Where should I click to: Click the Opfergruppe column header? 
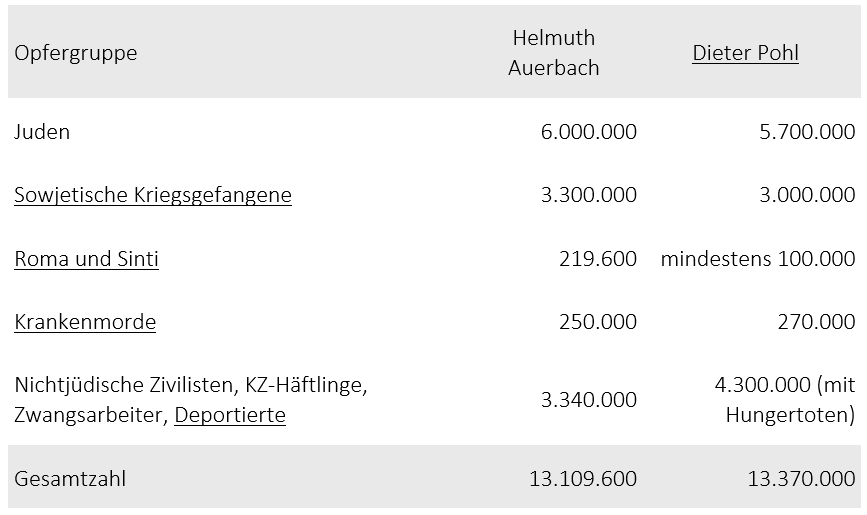click(x=76, y=53)
